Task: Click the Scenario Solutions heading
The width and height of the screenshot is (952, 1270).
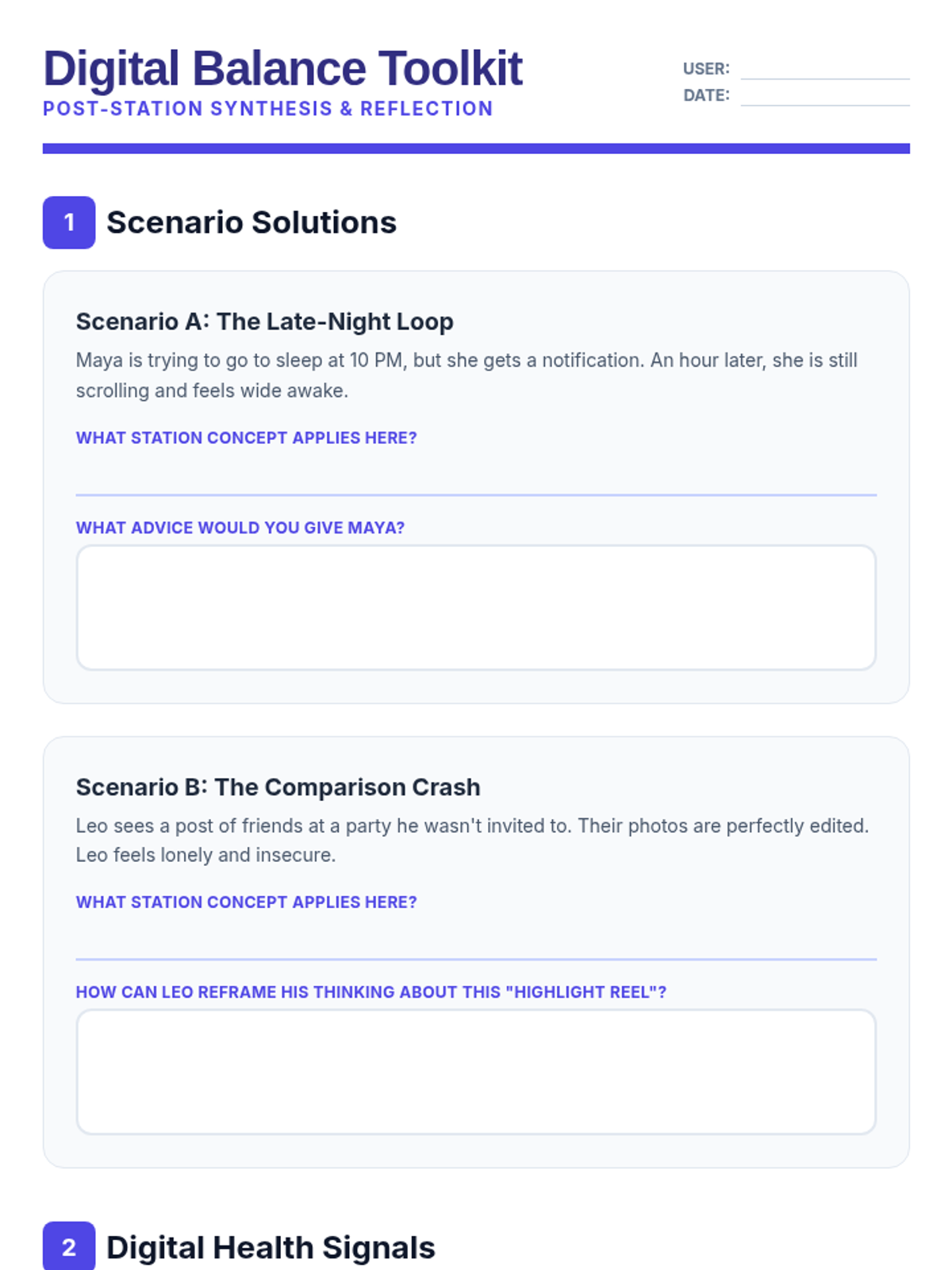Action: coord(251,222)
